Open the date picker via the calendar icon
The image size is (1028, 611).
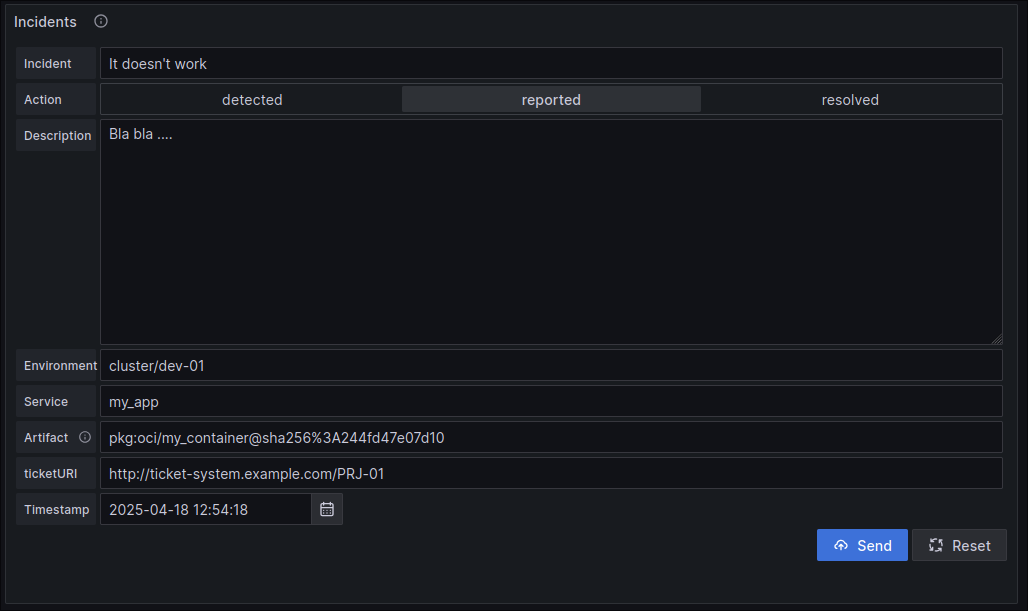(x=326, y=509)
